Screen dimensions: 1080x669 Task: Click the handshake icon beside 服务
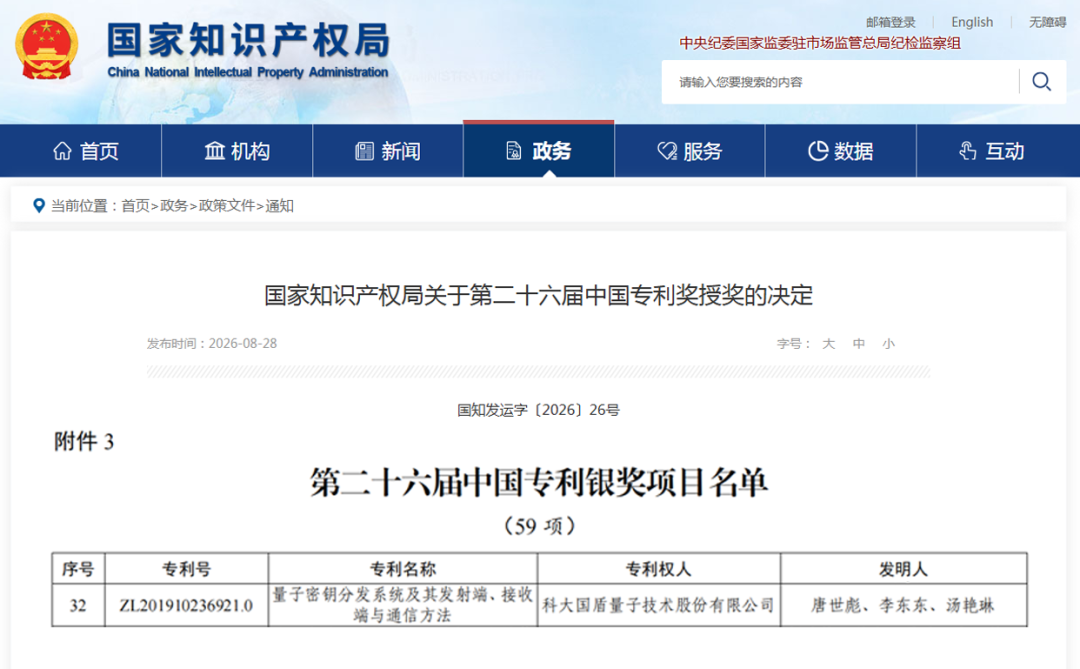coord(667,151)
